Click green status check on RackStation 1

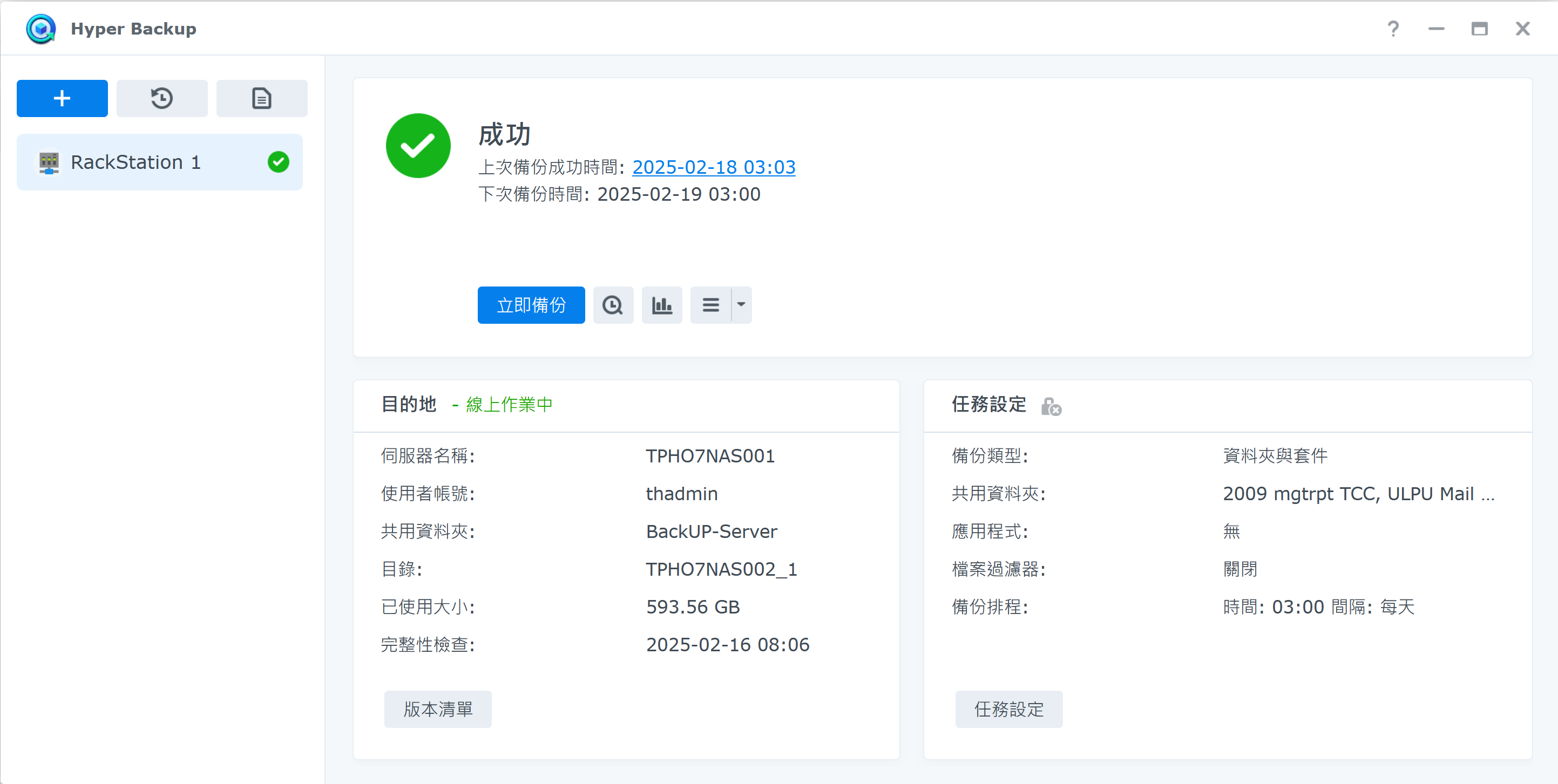(278, 162)
